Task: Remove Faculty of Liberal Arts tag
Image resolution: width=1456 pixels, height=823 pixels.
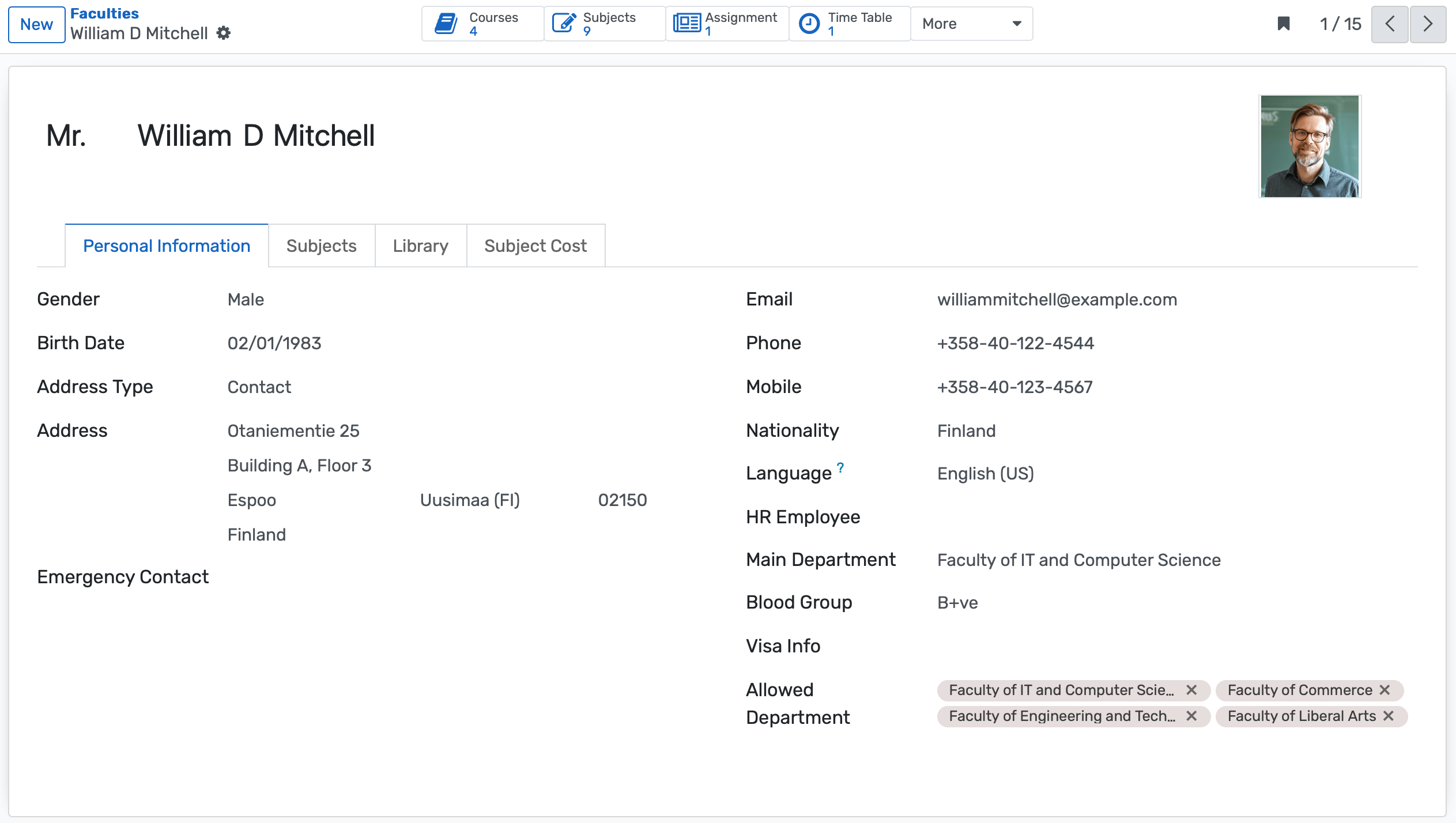Action: point(1389,716)
